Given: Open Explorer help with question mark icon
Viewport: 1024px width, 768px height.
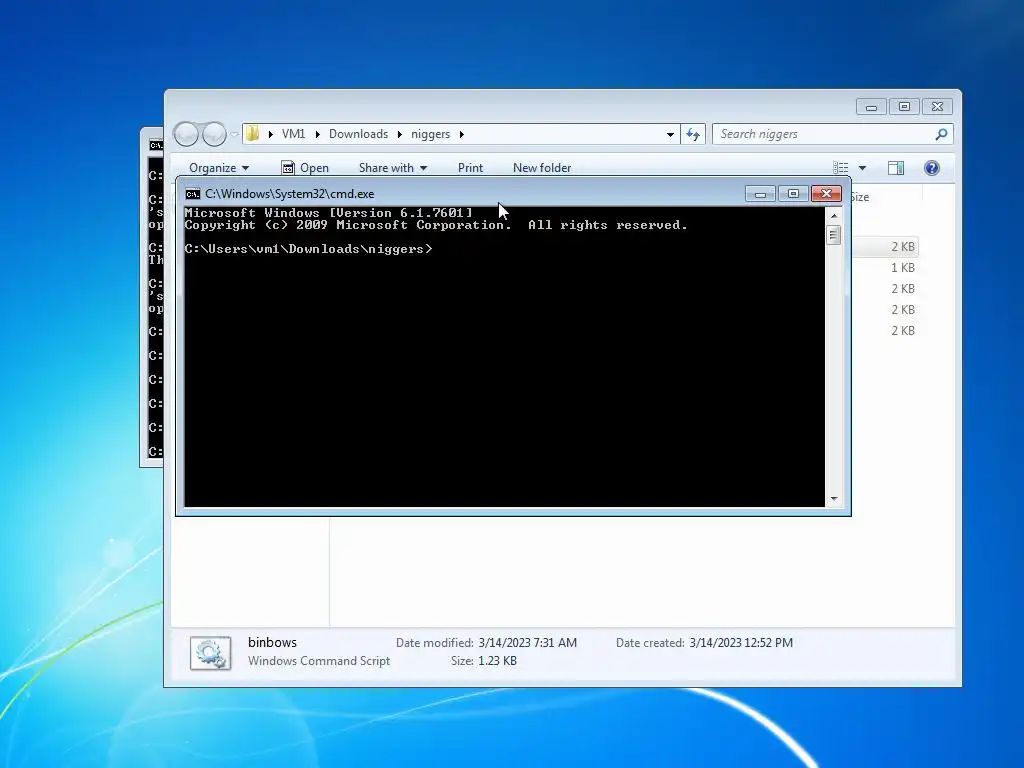Looking at the screenshot, I should click(x=932, y=168).
